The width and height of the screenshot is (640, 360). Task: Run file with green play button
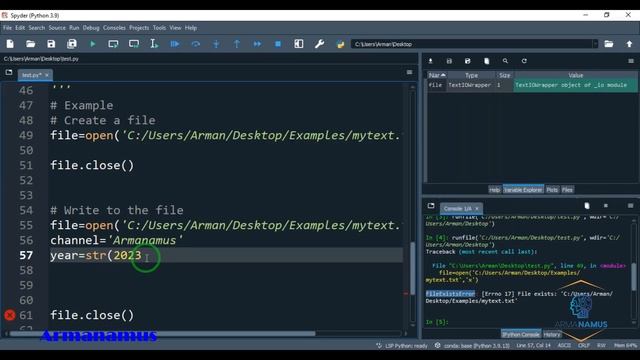click(x=93, y=44)
